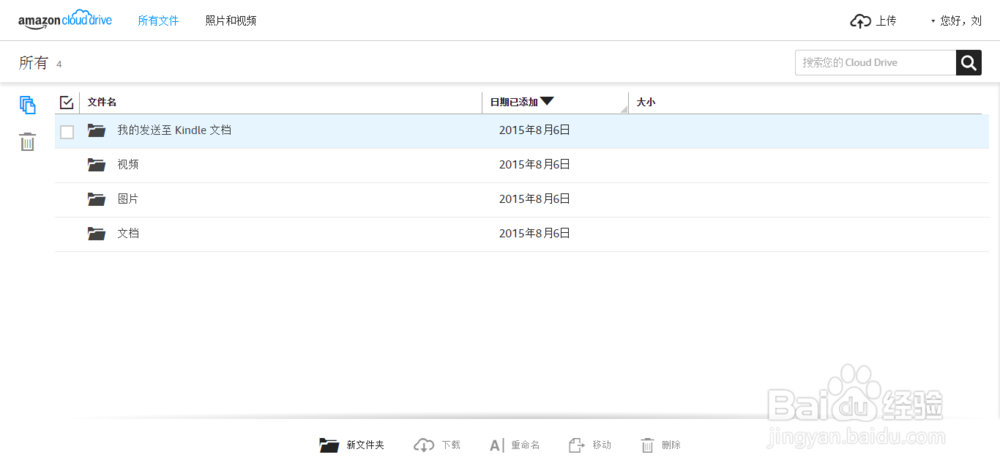Focus the Cloud Drive search field
Viewport: 1000px width, 471px height.
click(875, 62)
